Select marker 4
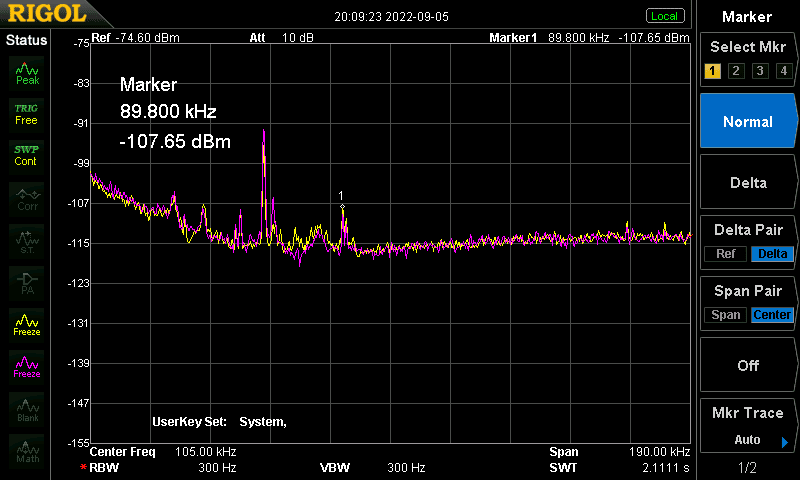The image size is (800, 480). pos(784,71)
